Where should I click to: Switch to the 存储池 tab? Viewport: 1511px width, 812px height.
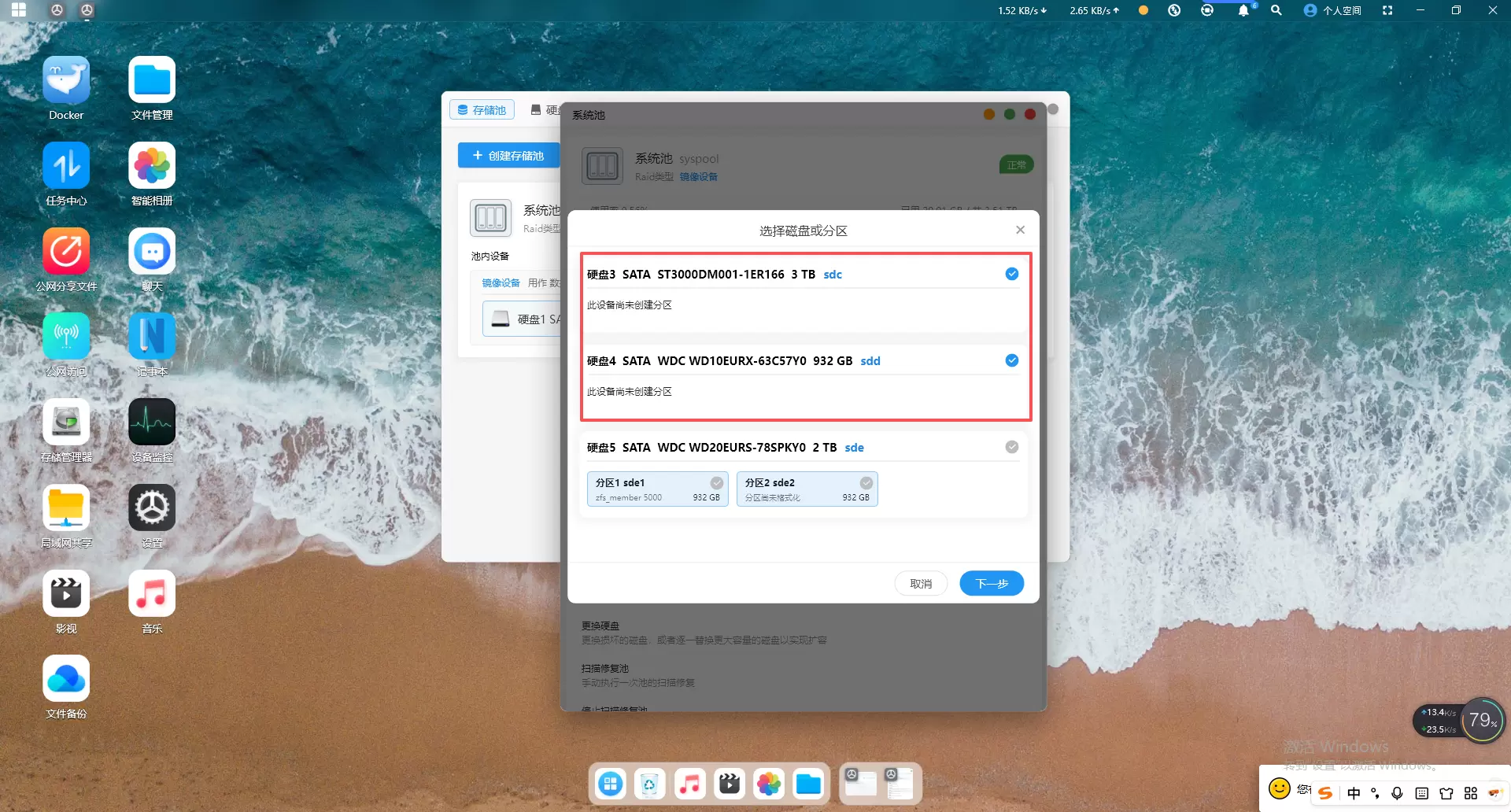482,110
